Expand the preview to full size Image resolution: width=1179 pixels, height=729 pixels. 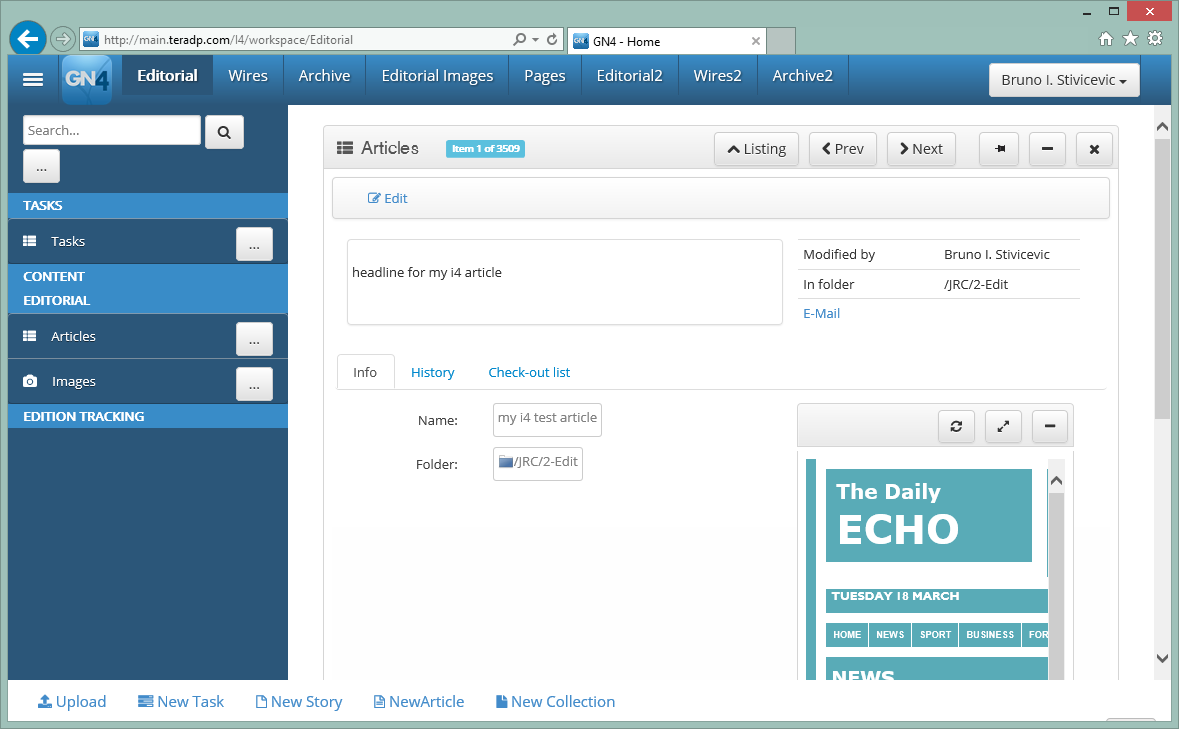coord(1003,426)
